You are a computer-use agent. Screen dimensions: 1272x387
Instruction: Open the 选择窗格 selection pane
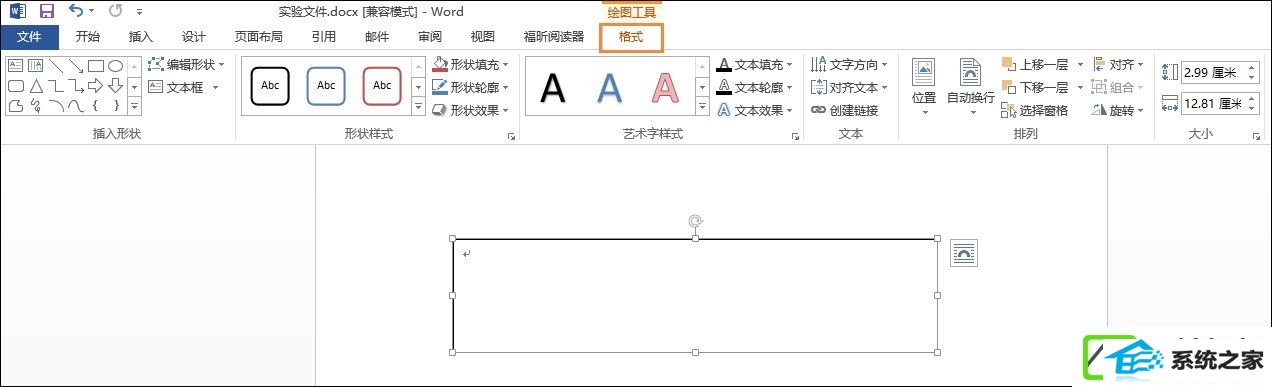[1035, 110]
